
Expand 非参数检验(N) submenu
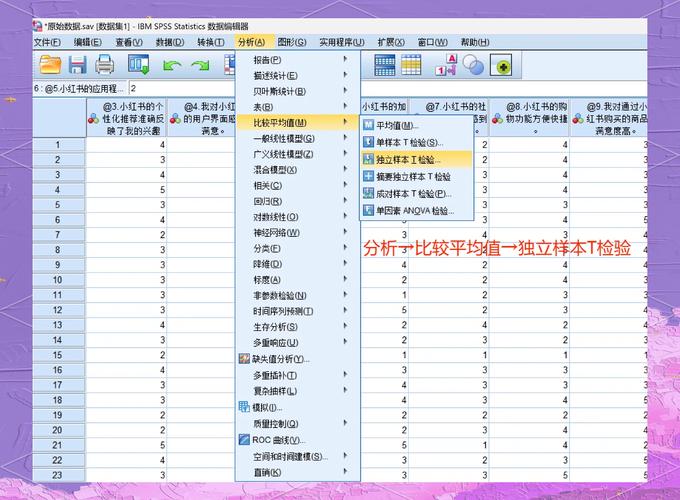tap(298, 295)
